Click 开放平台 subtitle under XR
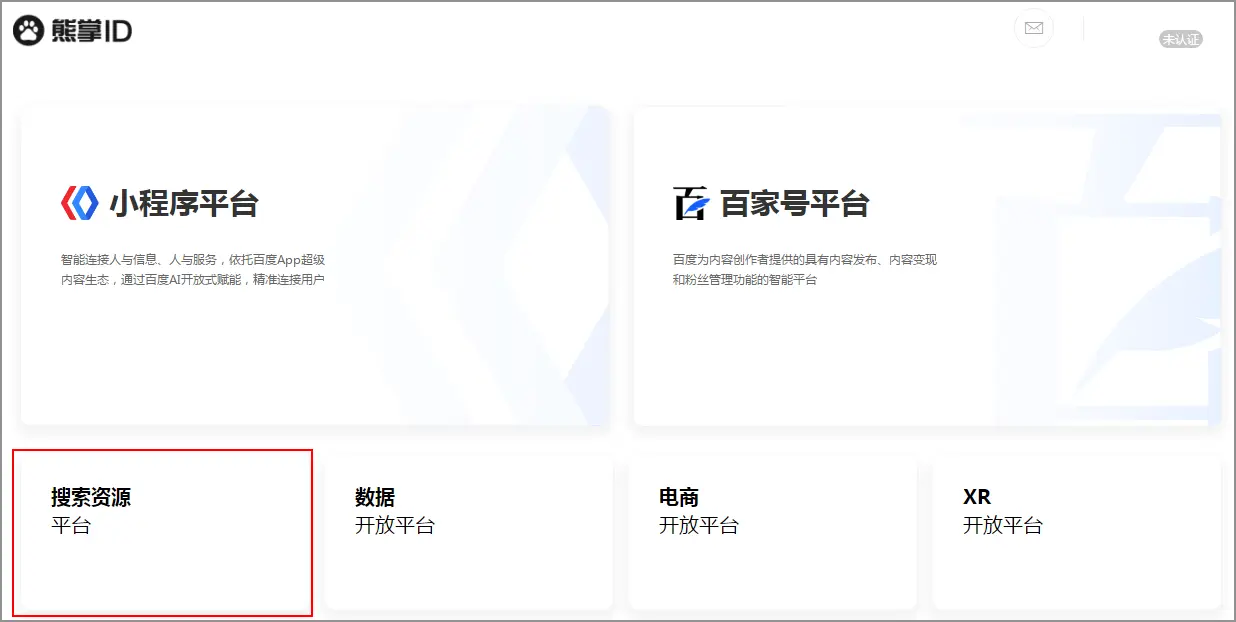 (1003, 525)
